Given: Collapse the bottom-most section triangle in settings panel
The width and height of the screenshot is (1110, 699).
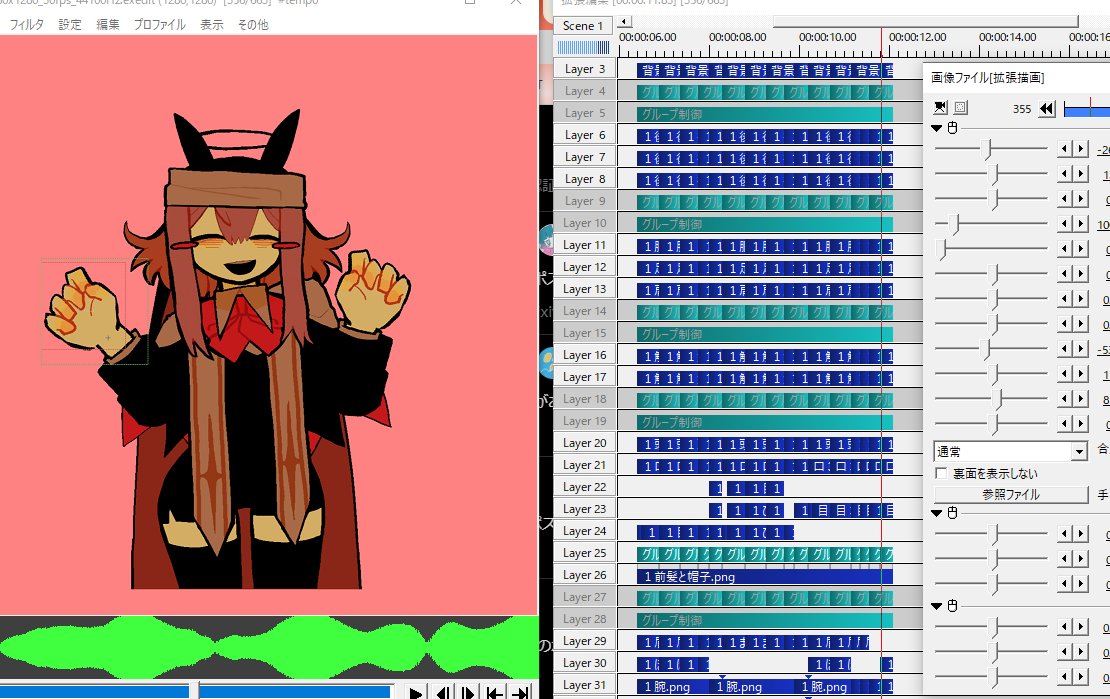Looking at the screenshot, I should point(937,606).
